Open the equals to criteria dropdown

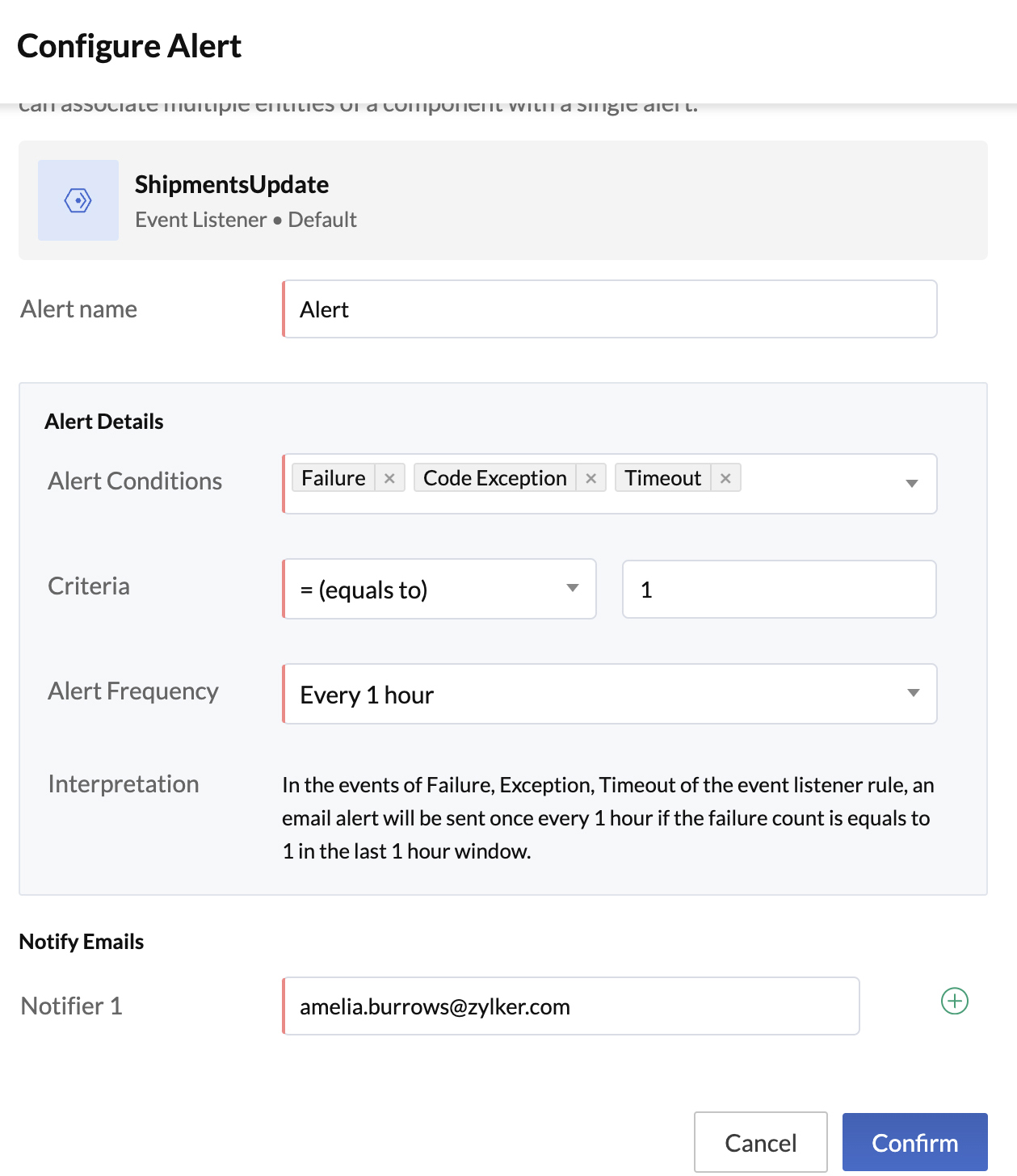tap(574, 589)
